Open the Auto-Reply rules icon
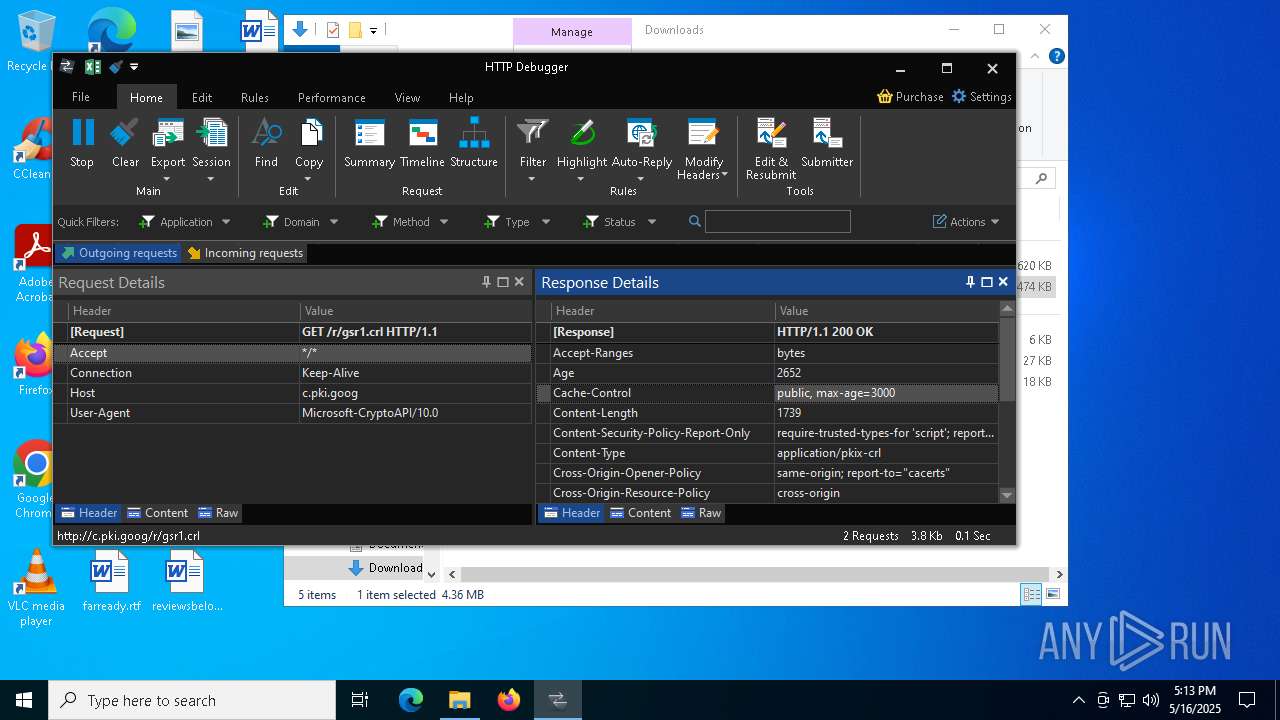 (641, 132)
